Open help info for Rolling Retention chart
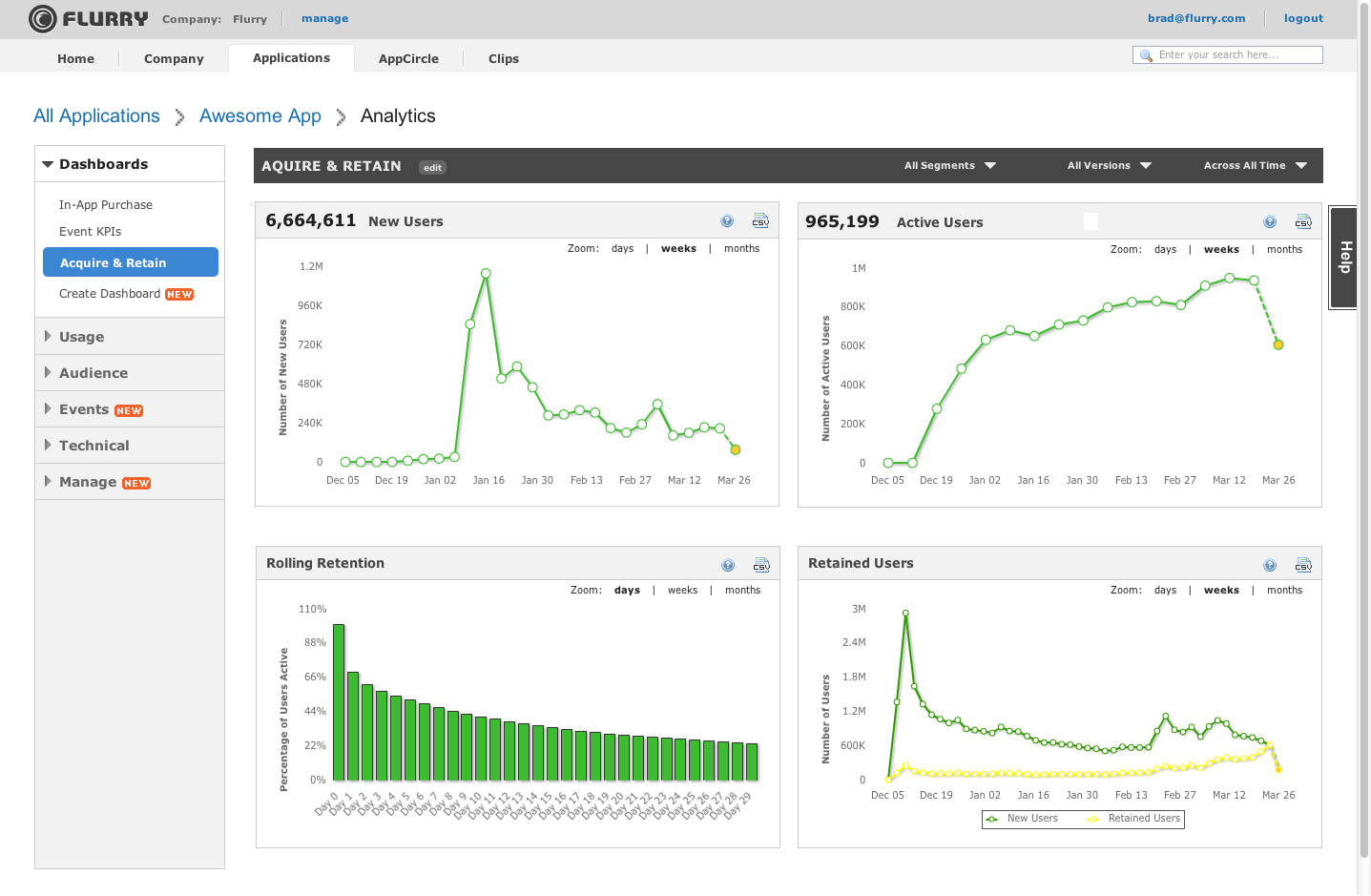Screen dimensions: 1371x896 click(728, 565)
